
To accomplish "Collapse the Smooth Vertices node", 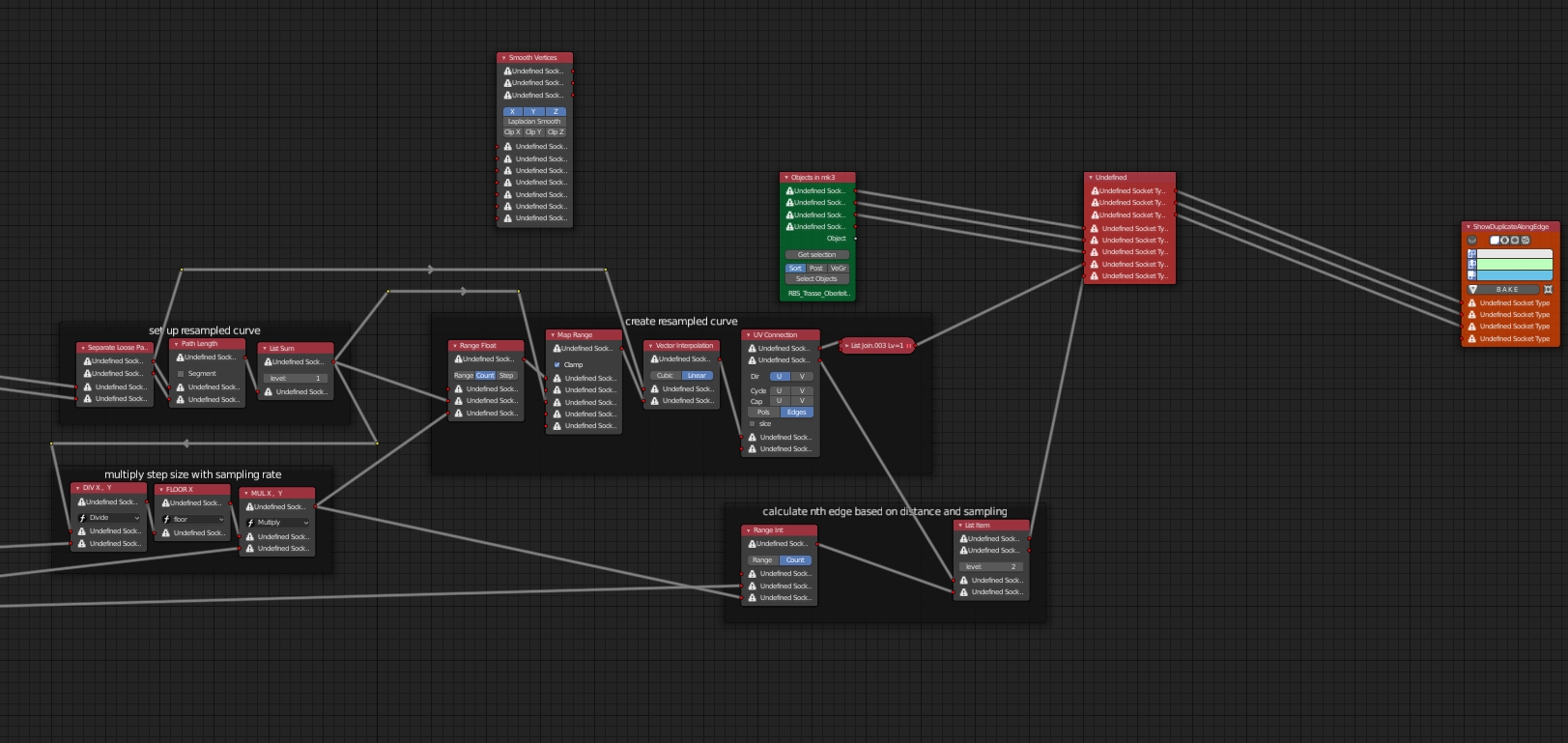I will (503, 58).
